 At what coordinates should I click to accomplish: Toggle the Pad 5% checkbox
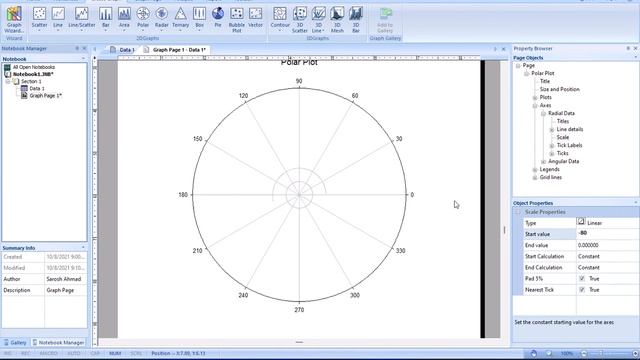pyautogui.click(x=582, y=278)
